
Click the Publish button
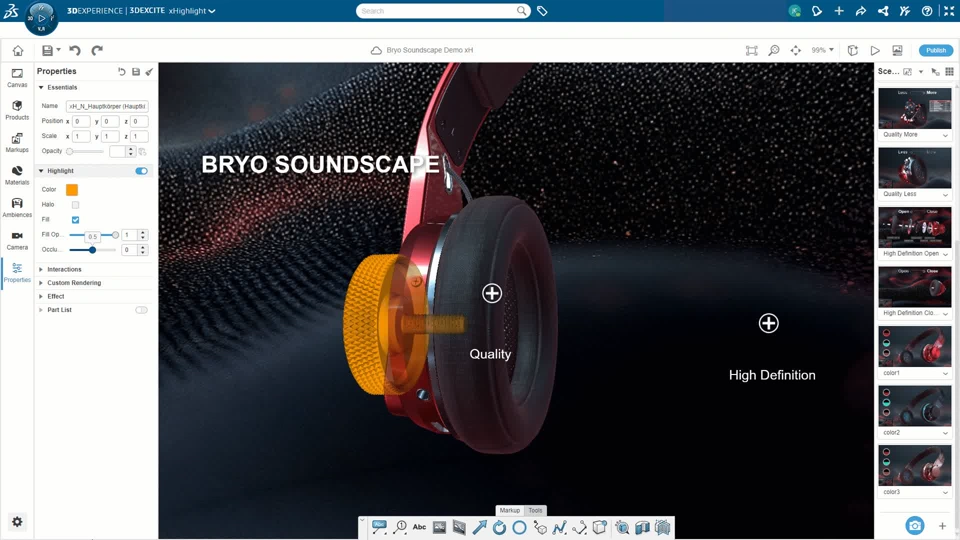[935, 50]
